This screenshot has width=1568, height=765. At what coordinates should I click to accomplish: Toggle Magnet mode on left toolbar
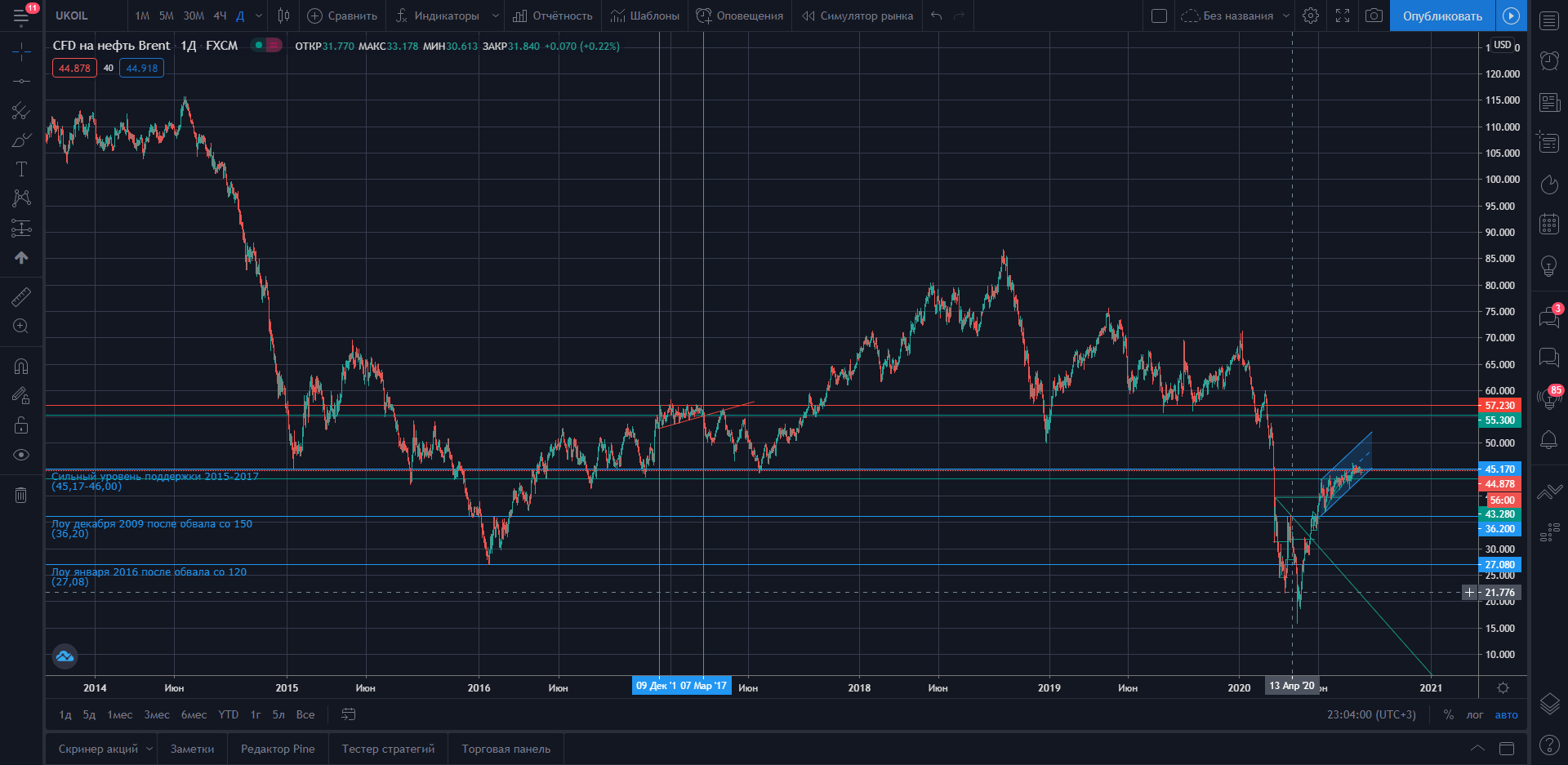(21, 367)
